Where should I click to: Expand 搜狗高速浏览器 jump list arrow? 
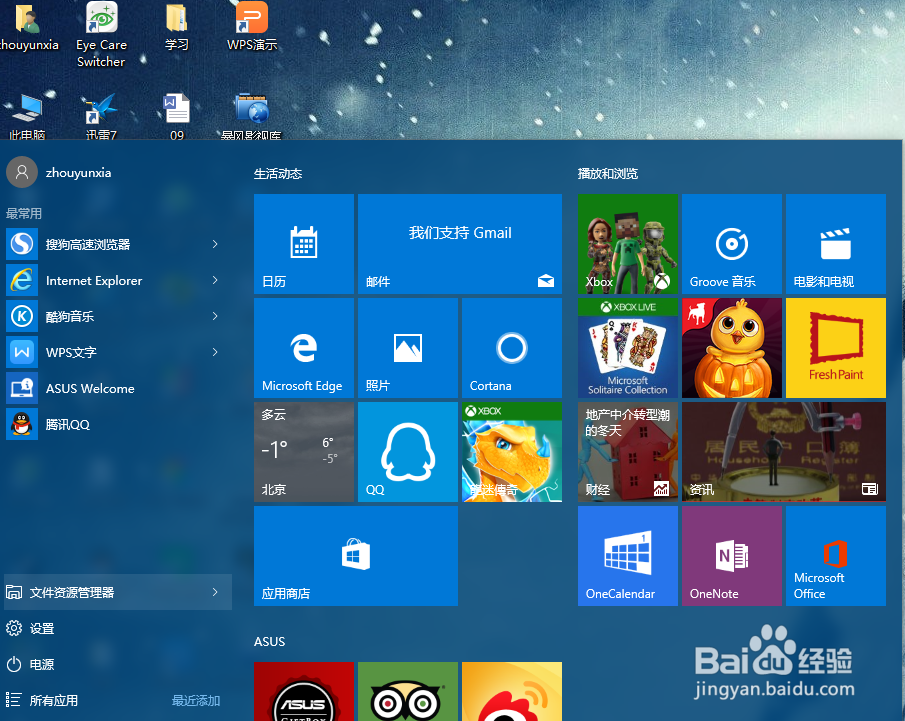click(215, 244)
